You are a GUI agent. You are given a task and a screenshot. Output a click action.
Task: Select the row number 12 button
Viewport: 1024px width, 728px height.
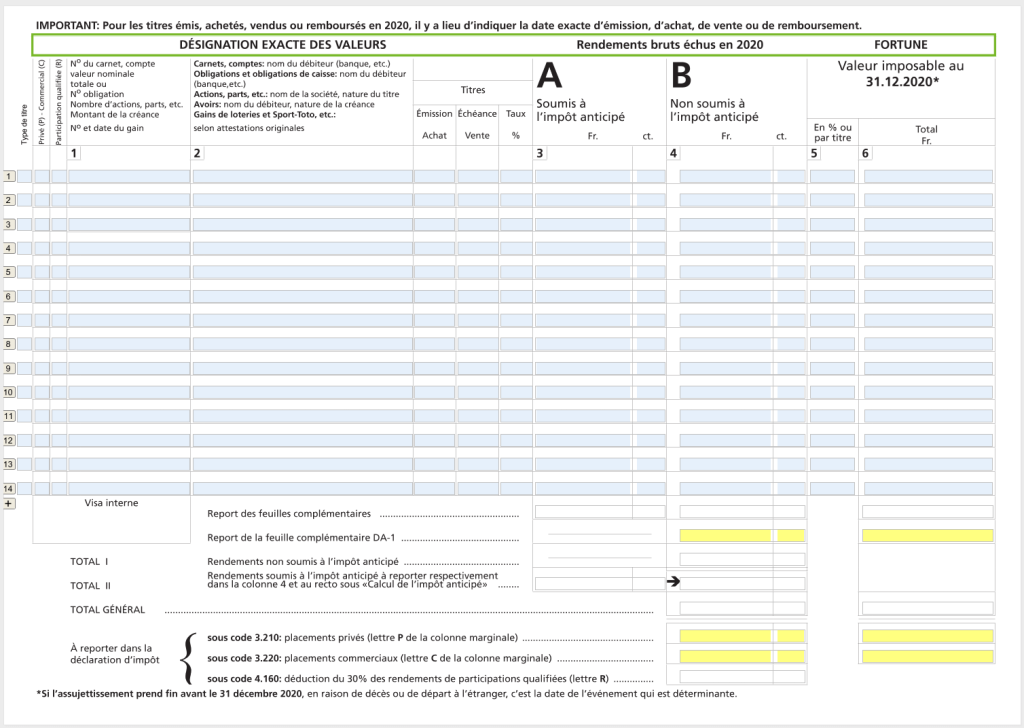point(9,440)
